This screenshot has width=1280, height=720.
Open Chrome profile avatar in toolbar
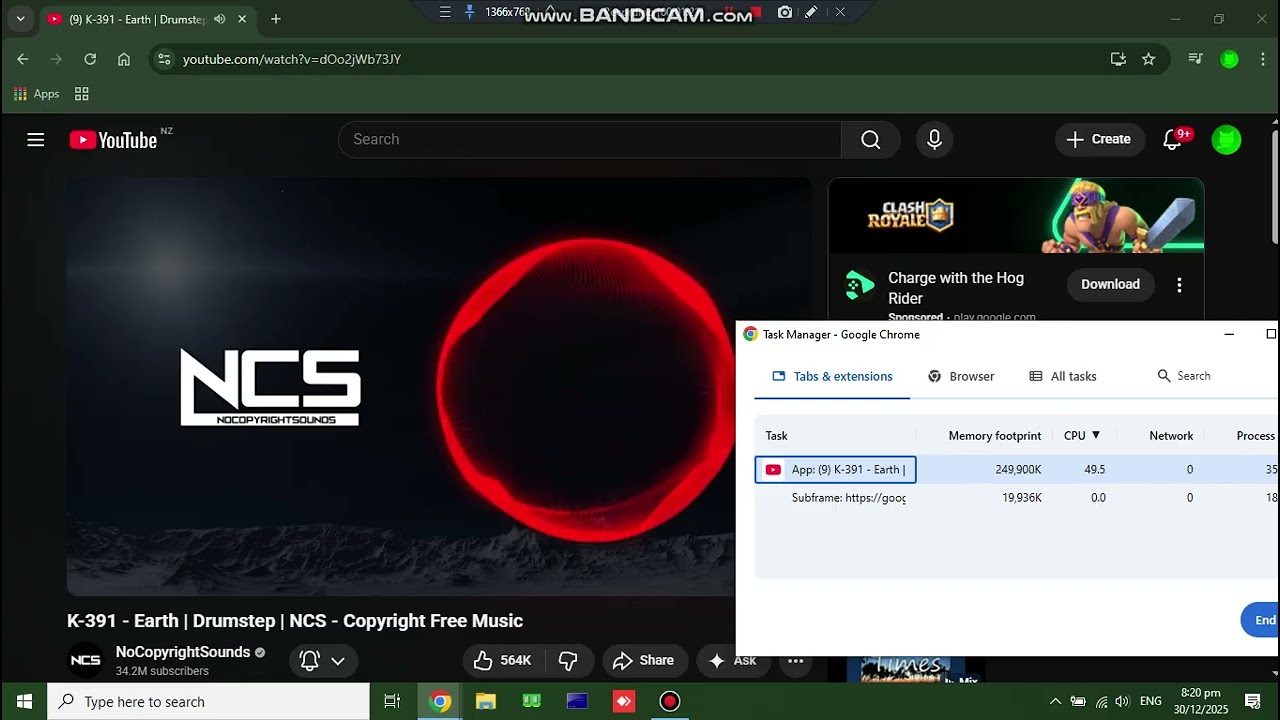(x=1229, y=59)
